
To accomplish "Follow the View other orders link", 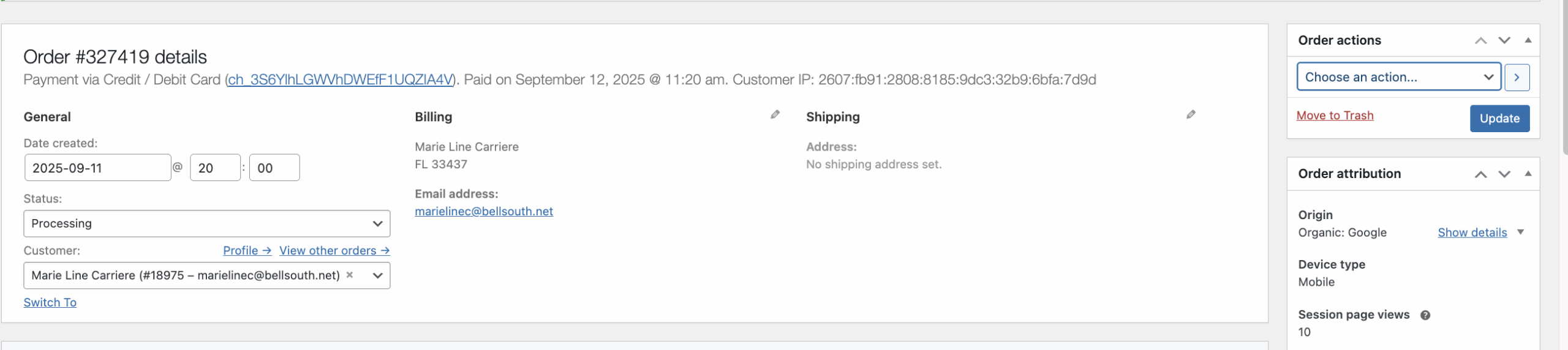I will tap(334, 251).
